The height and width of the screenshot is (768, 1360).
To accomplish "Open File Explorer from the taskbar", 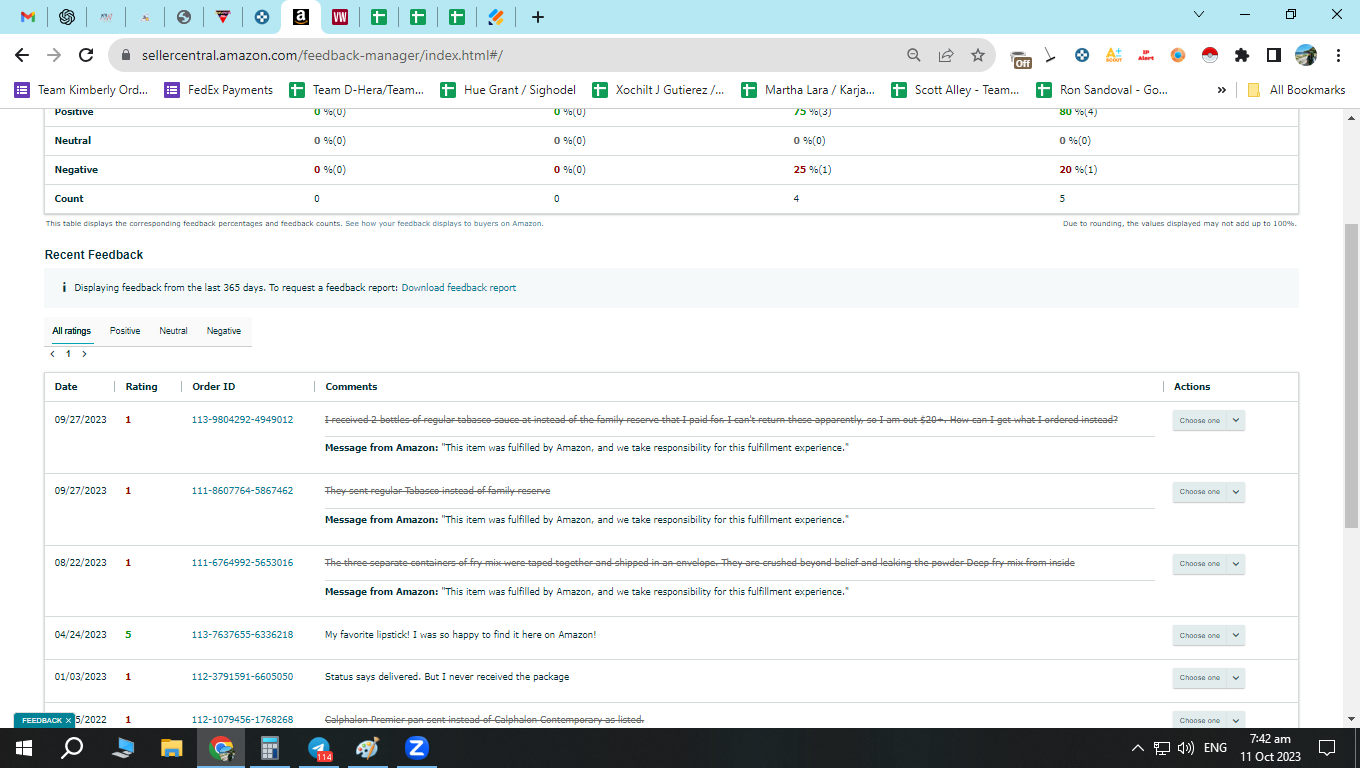I will [172, 748].
